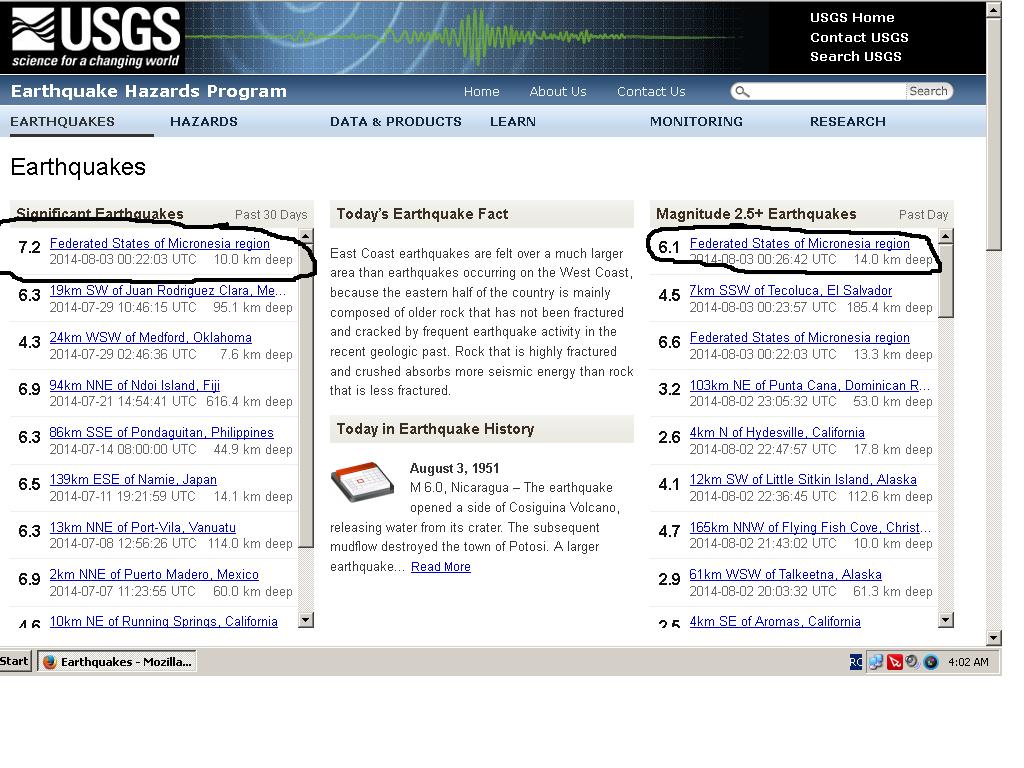
Task: Open the 4km N of Hydesville, California link
Action: point(777,433)
